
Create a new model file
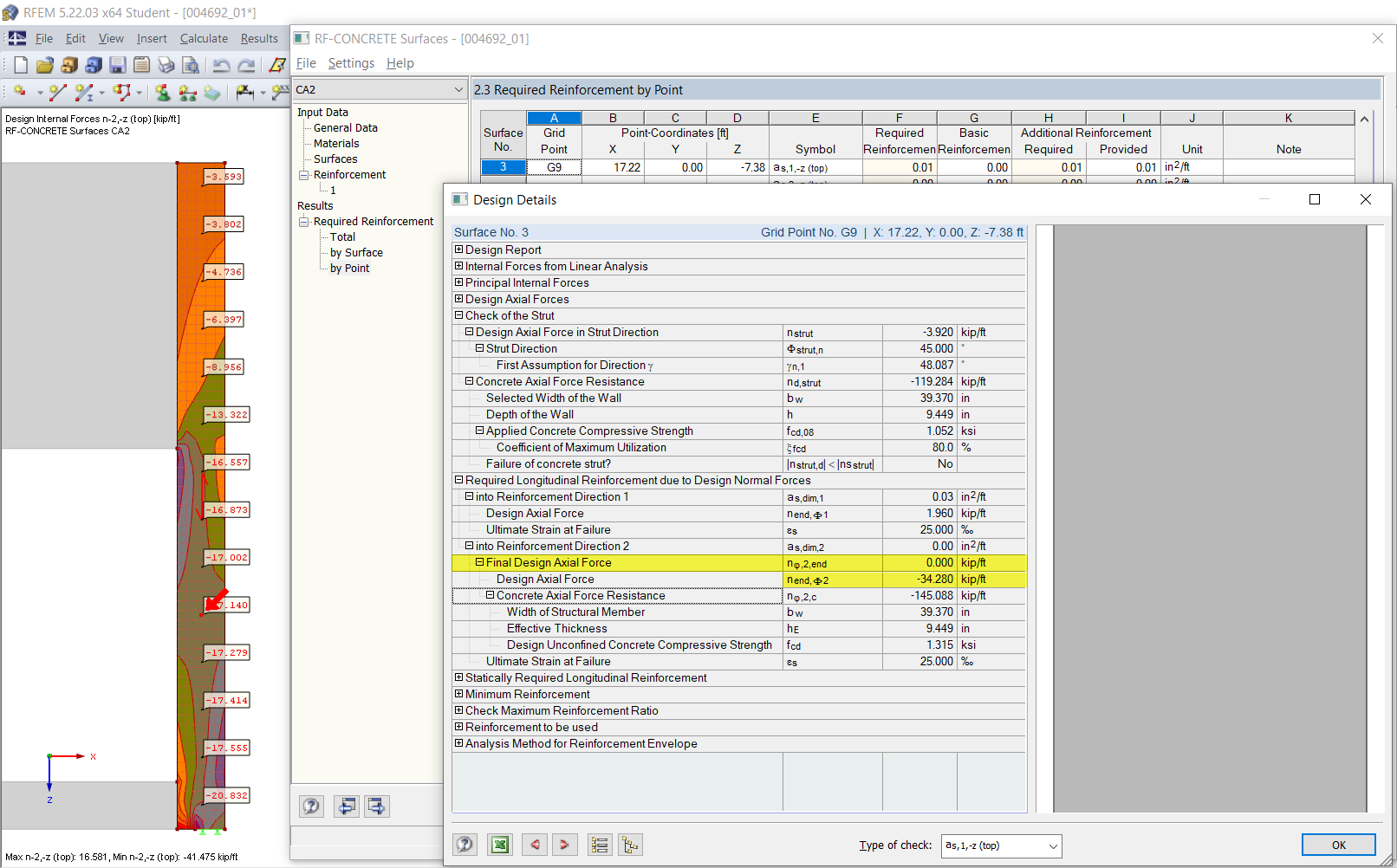(x=20, y=64)
